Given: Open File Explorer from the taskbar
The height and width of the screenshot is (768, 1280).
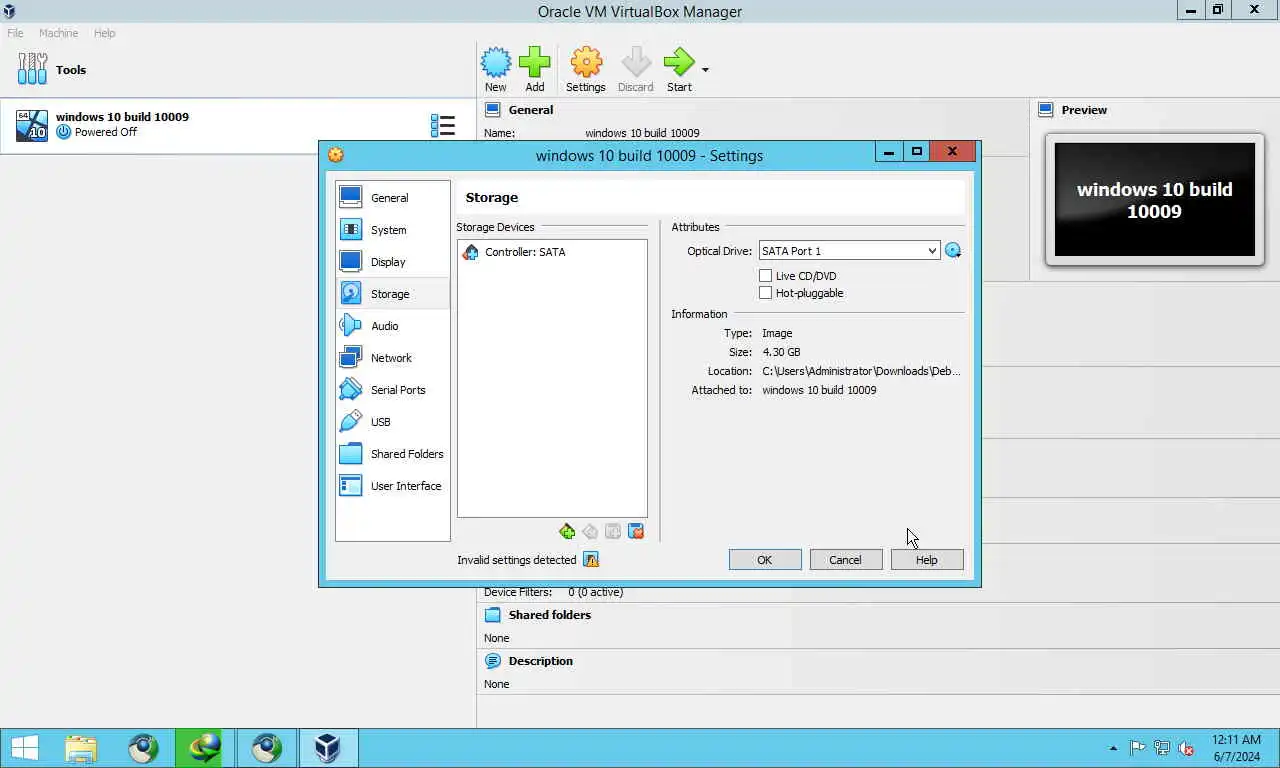Looking at the screenshot, I should click(81, 748).
